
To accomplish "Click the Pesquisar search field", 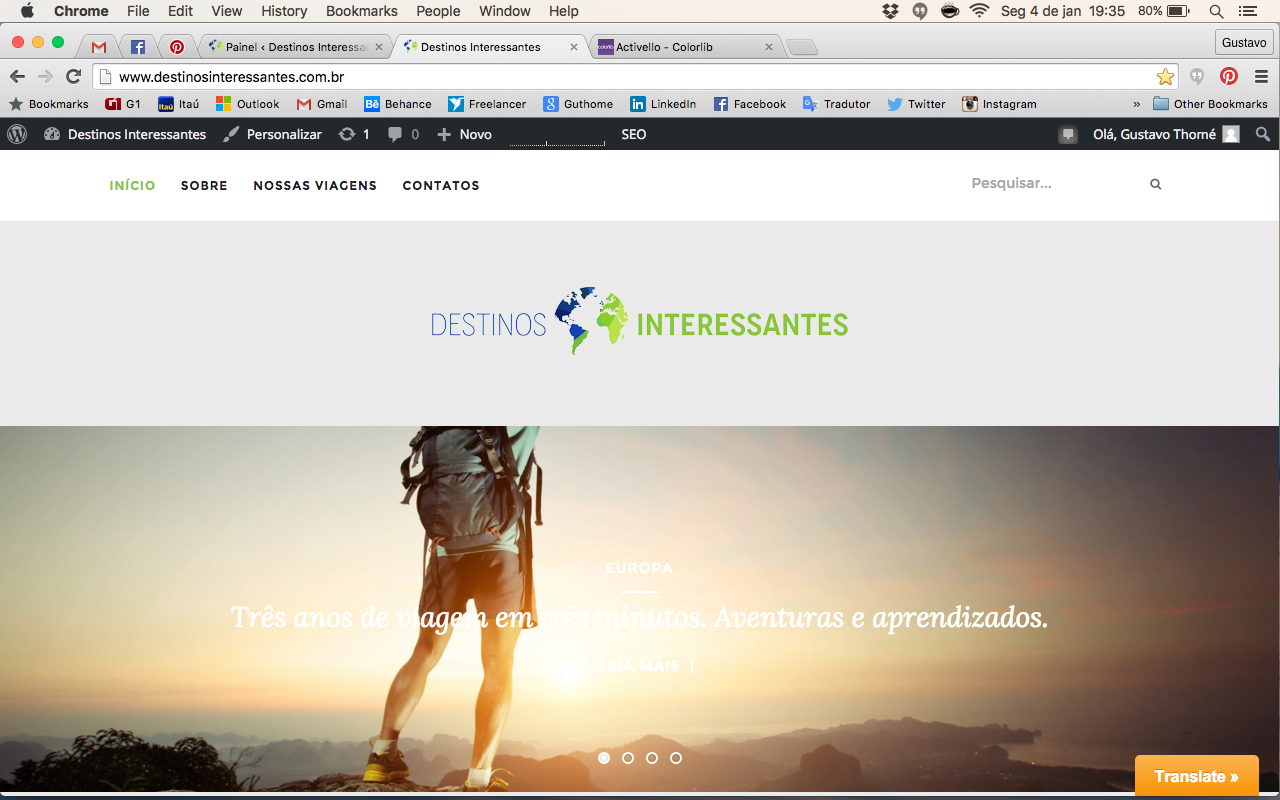I will click(1055, 184).
